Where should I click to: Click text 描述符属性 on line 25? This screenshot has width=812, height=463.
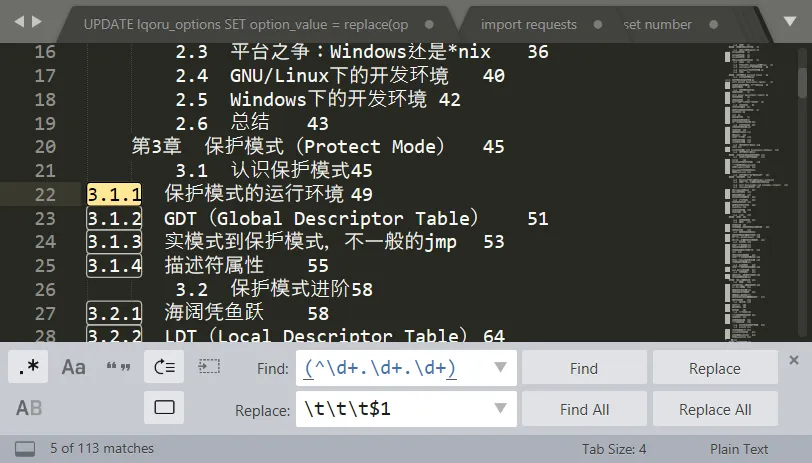pyautogui.click(x=214, y=265)
